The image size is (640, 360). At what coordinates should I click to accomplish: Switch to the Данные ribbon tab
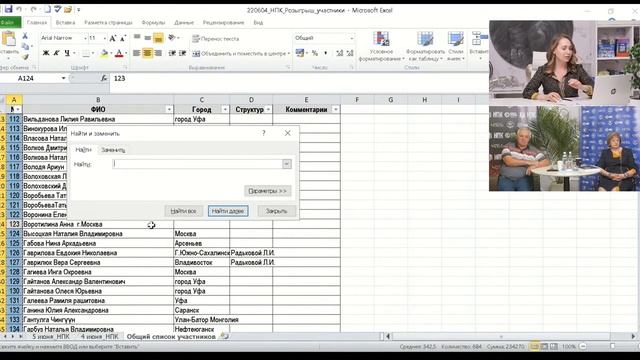pos(184,22)
